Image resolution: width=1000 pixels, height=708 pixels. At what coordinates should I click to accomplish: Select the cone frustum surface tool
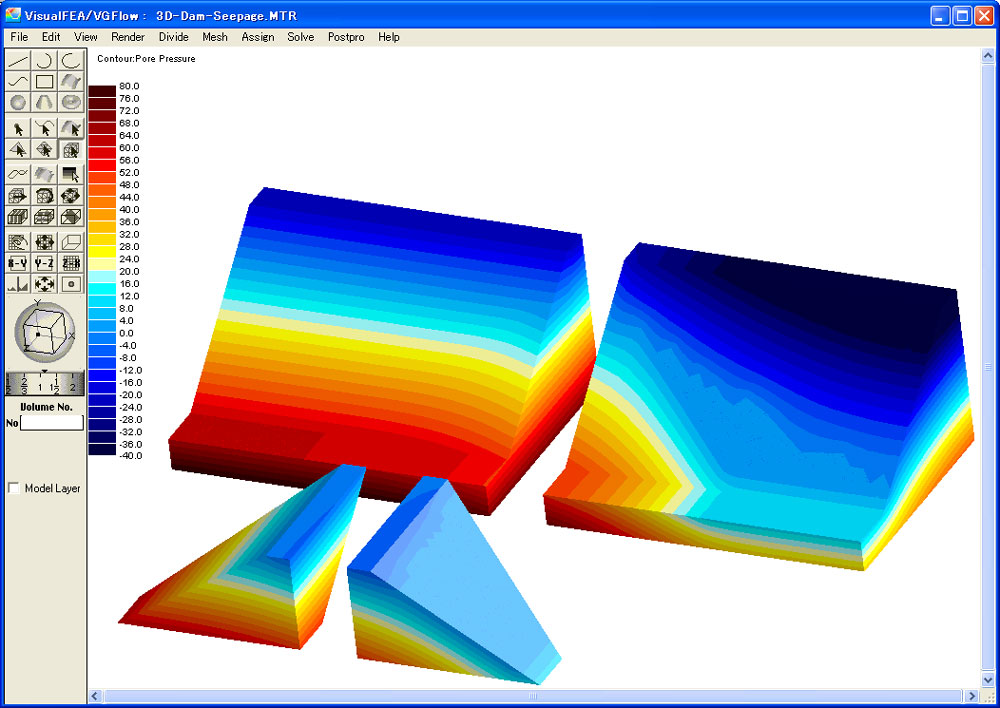click(x=44, y=102)
